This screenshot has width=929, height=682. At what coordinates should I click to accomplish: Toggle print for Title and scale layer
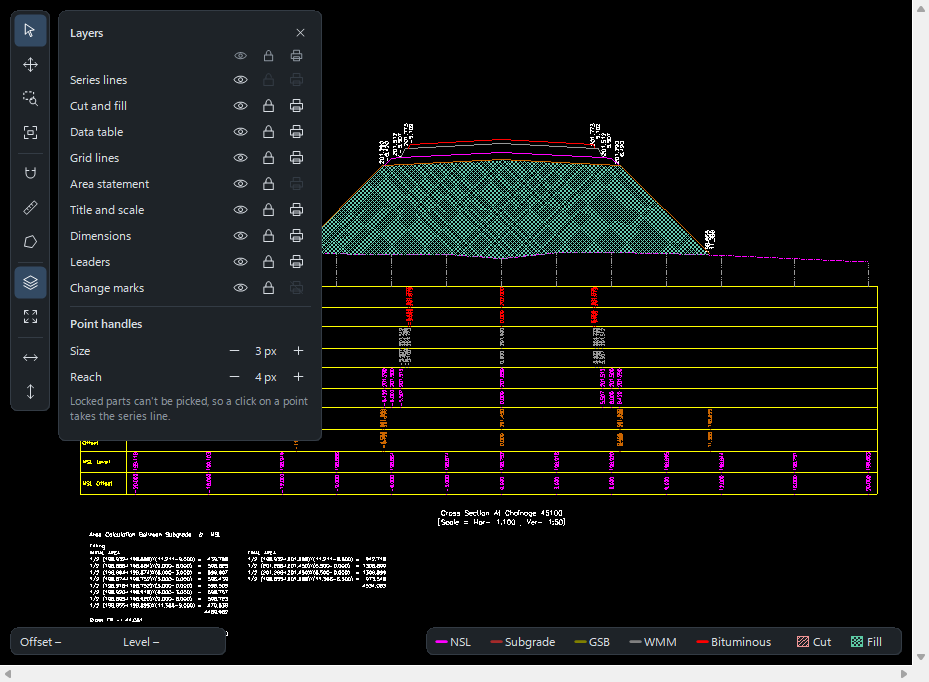tap(296, 210)
